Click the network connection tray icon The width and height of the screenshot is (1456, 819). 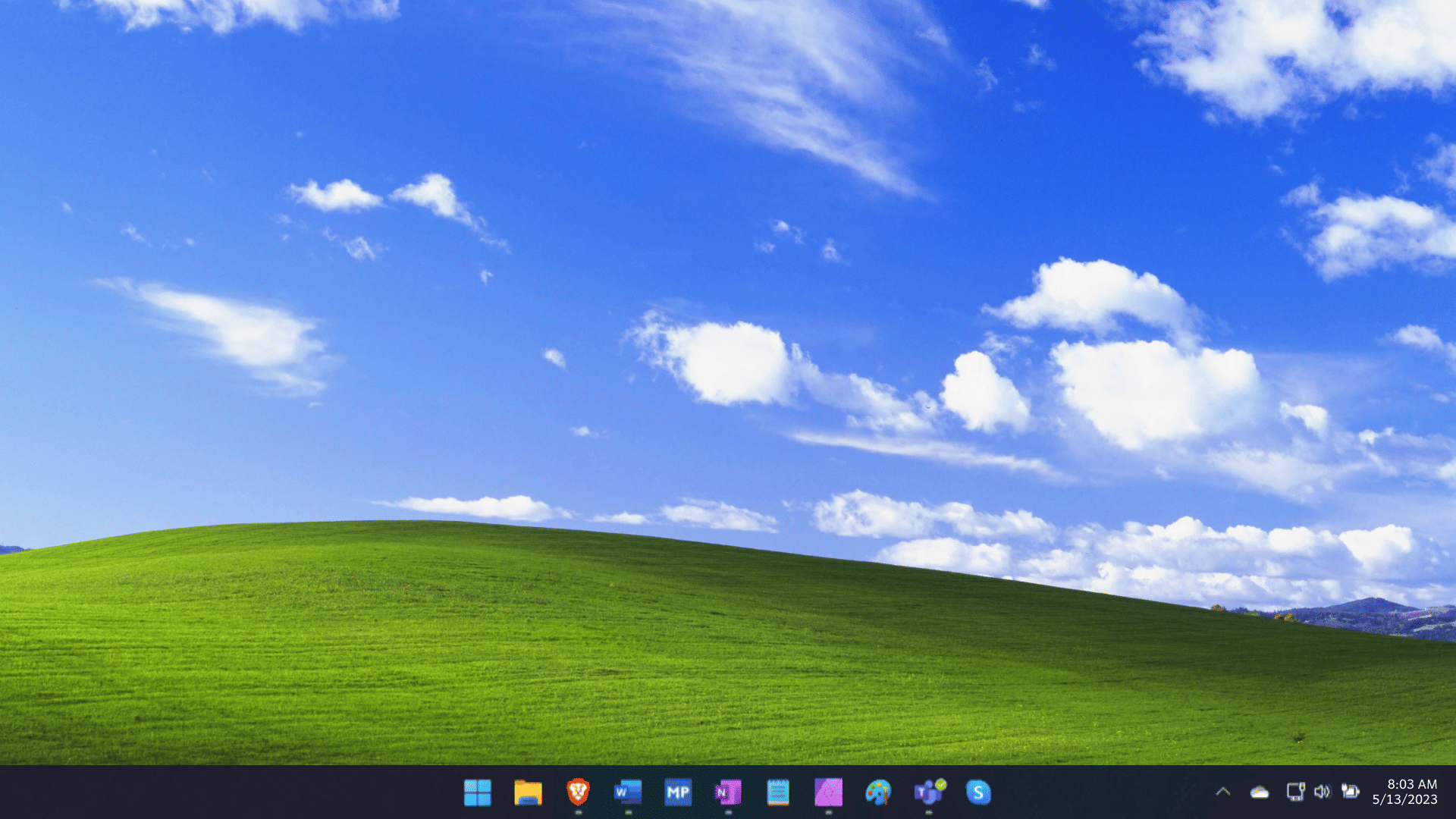click(x=1295, y=792)
